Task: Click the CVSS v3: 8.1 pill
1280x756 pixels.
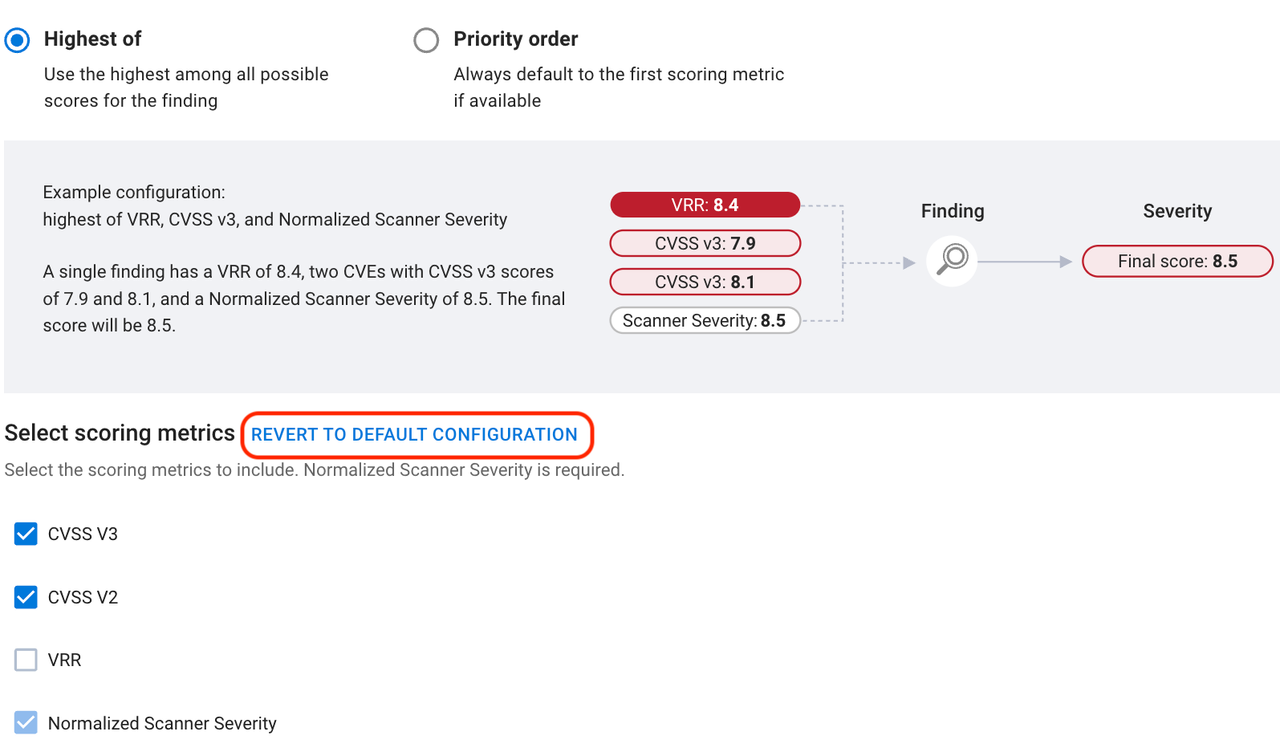Action: pyautogui.click(x=705, y=282)
